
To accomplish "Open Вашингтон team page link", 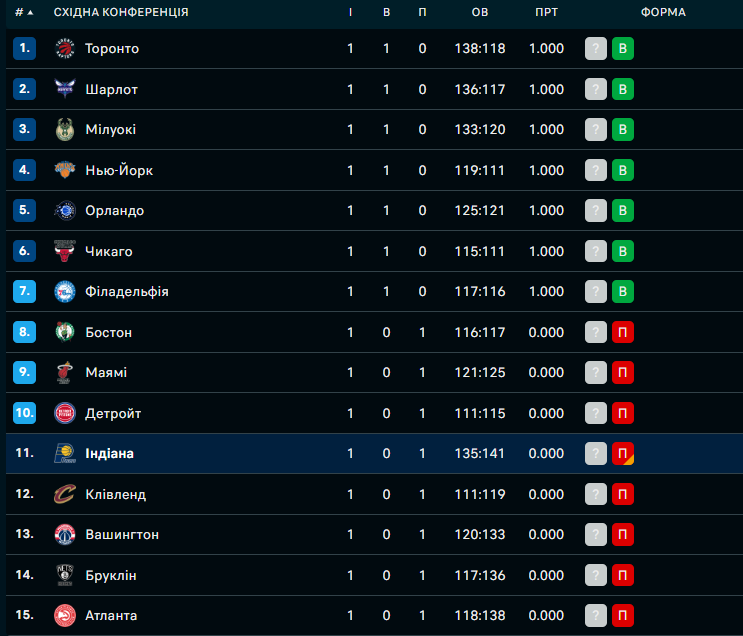I will [122, 535].
